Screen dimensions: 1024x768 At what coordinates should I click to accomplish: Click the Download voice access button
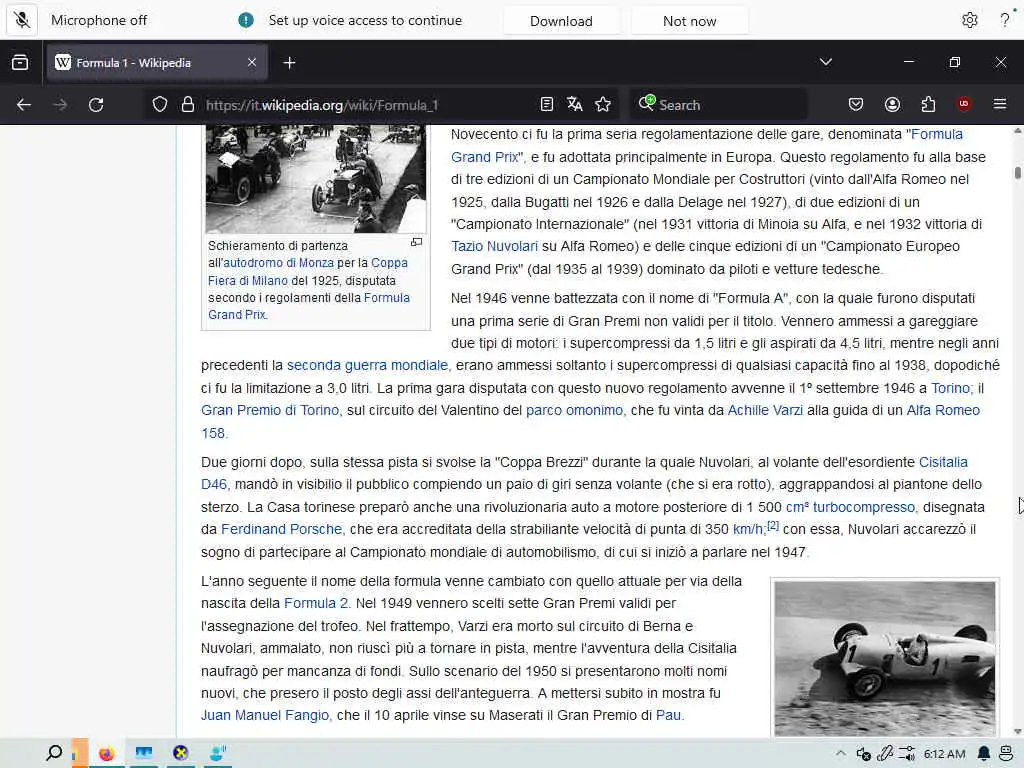[x=561, y=21]
